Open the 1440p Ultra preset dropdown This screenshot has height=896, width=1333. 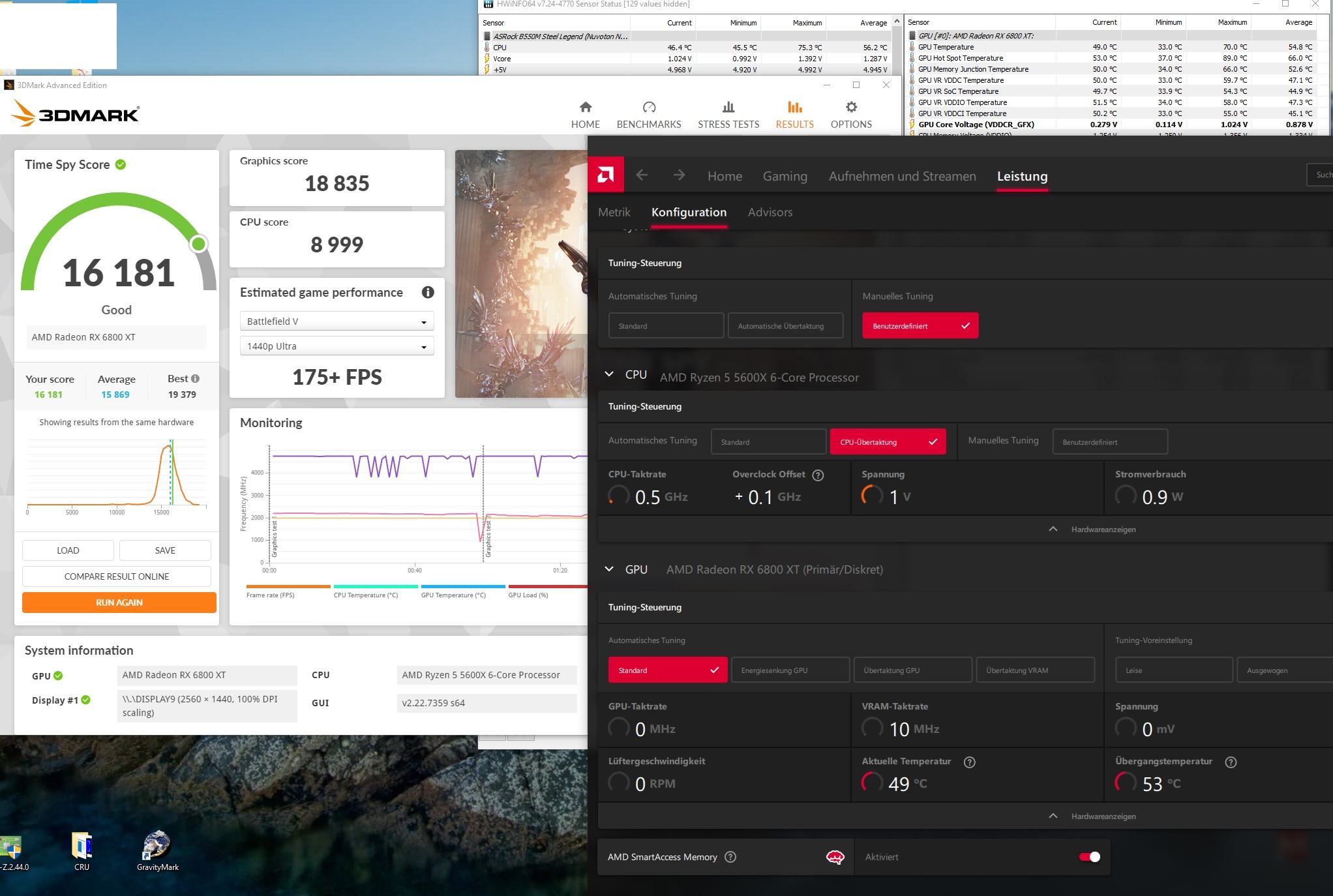(x=337, y=346)
